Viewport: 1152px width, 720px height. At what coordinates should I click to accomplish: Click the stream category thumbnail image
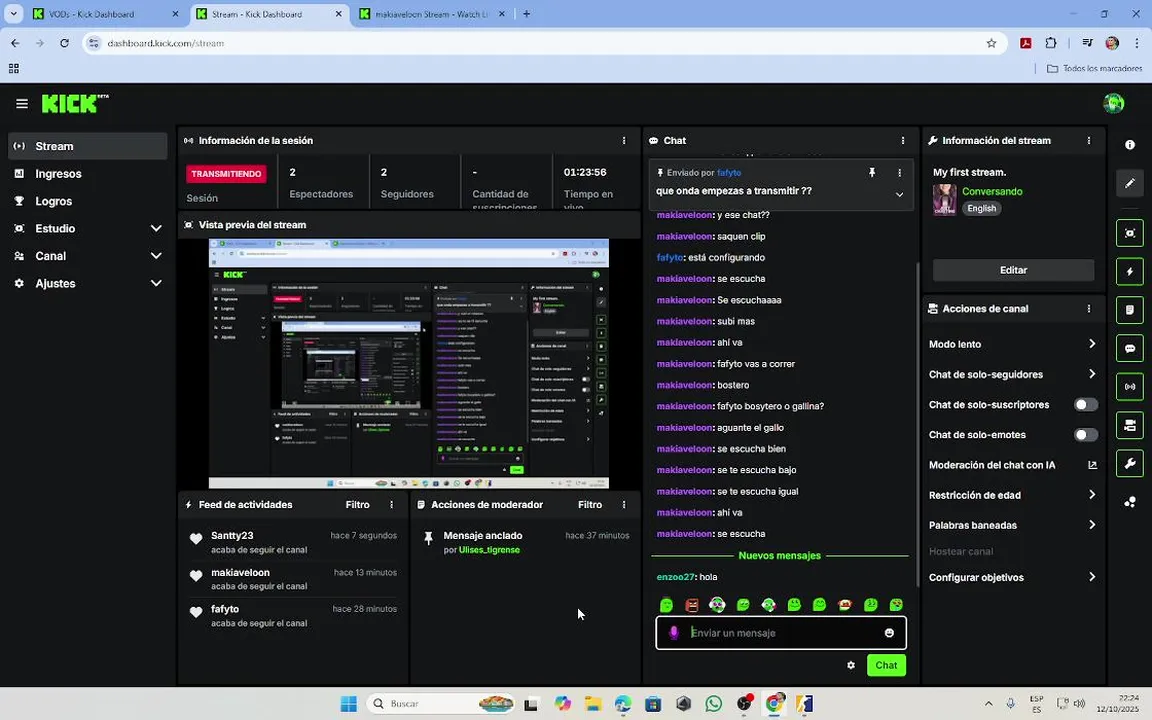[945, 200]
